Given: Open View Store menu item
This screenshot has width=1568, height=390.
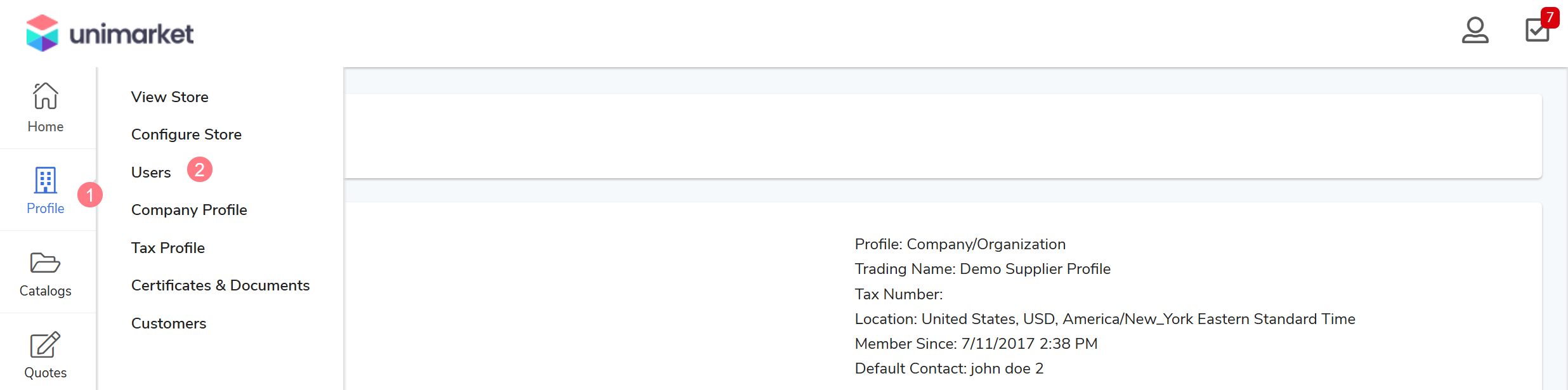Looking at the screenshot, I should (x=170, y=97).
